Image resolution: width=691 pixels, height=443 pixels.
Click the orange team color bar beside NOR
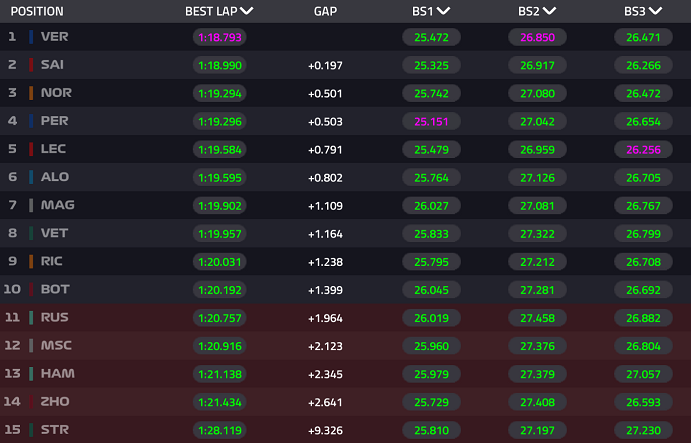click(31, 93)
